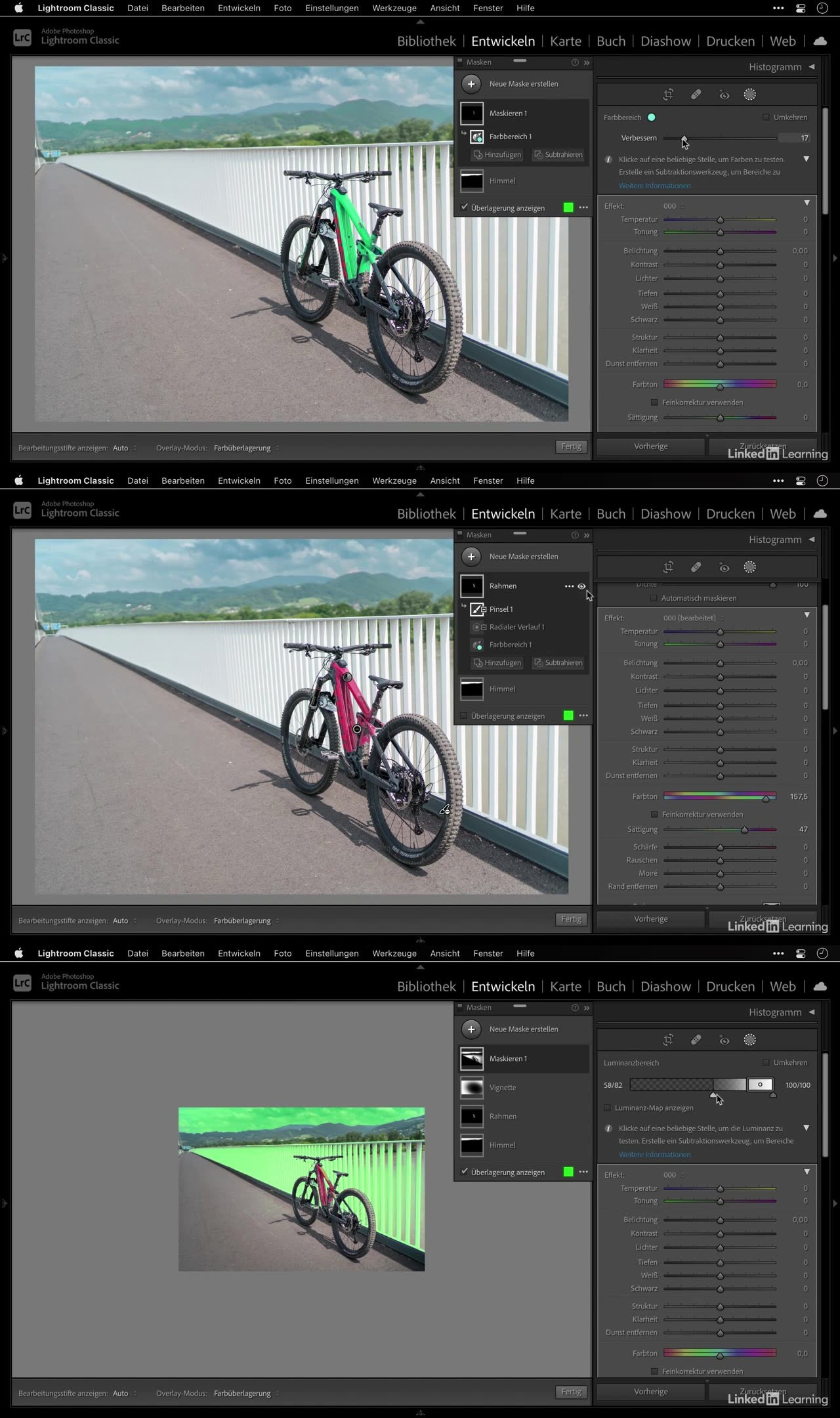
Task: Select the Vignette mask thumbnail
Action: [472, 1088]
